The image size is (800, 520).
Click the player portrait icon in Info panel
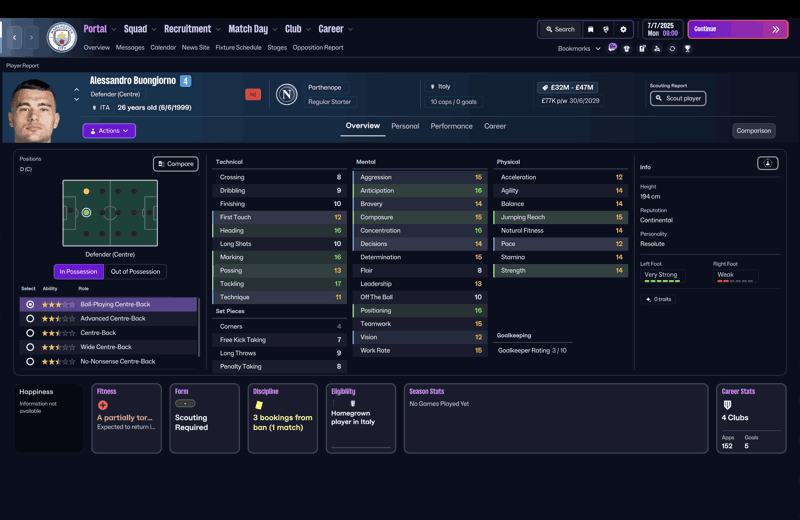click(767, 163)
